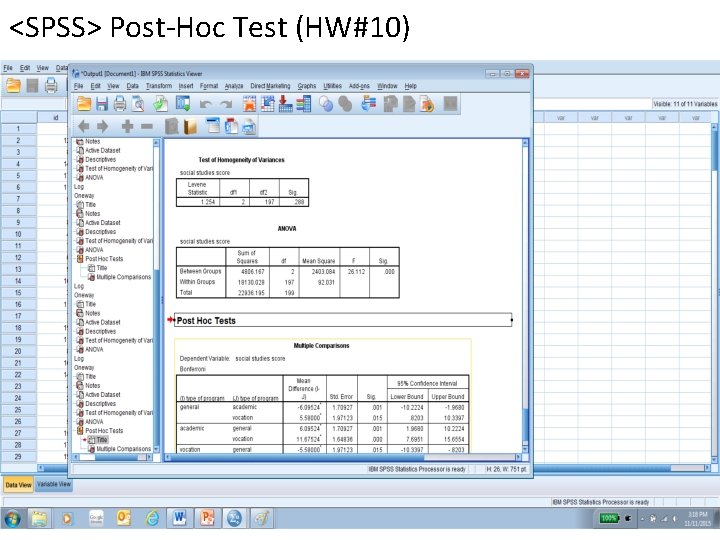Click the Insert Heading icon
Image resolution: width=720 pixels, height=540 pixels.
point(213,126)
